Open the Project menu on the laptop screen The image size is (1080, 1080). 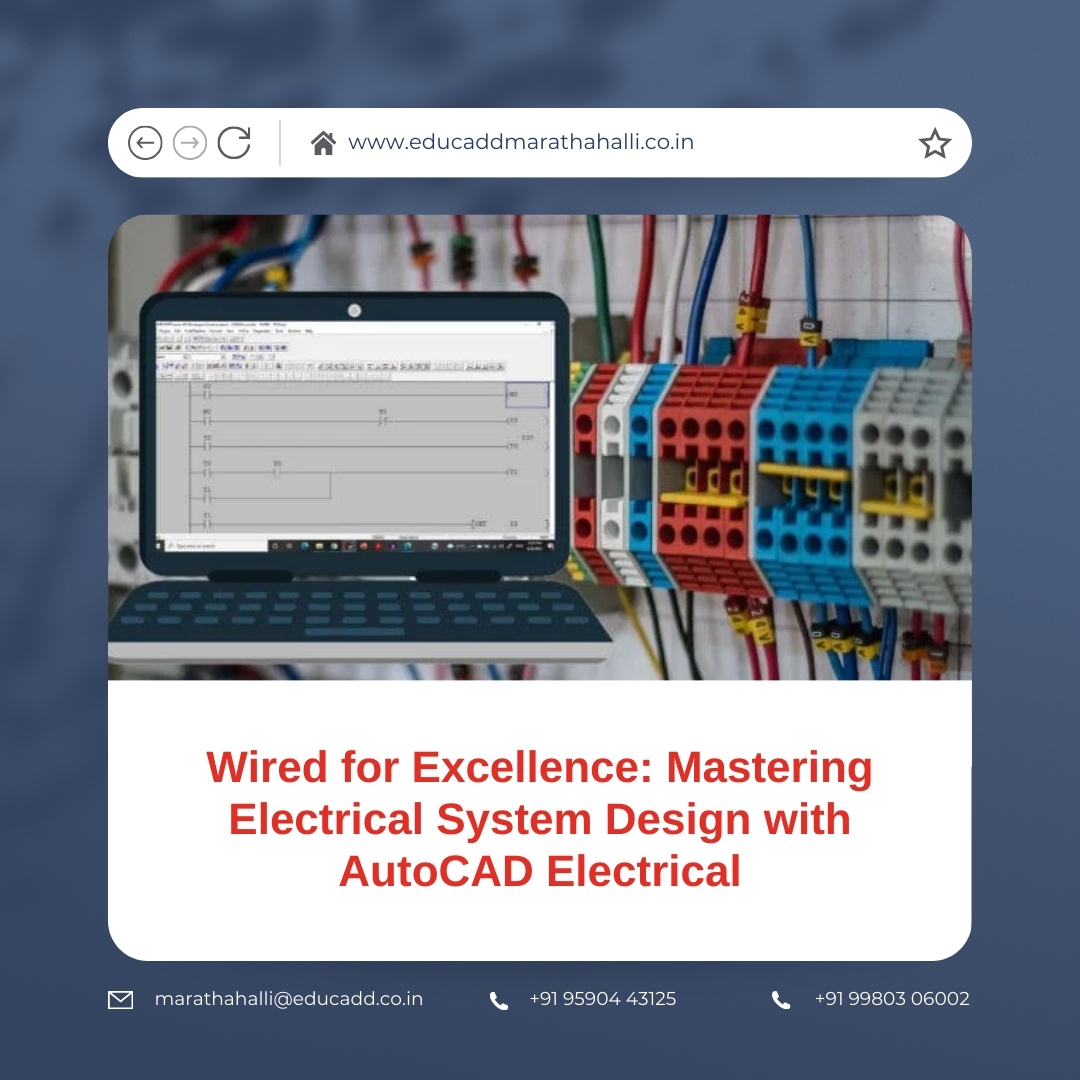163,331
